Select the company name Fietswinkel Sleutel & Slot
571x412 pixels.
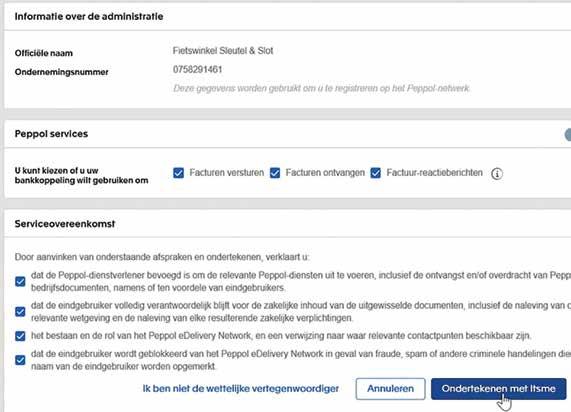(223, 51)
